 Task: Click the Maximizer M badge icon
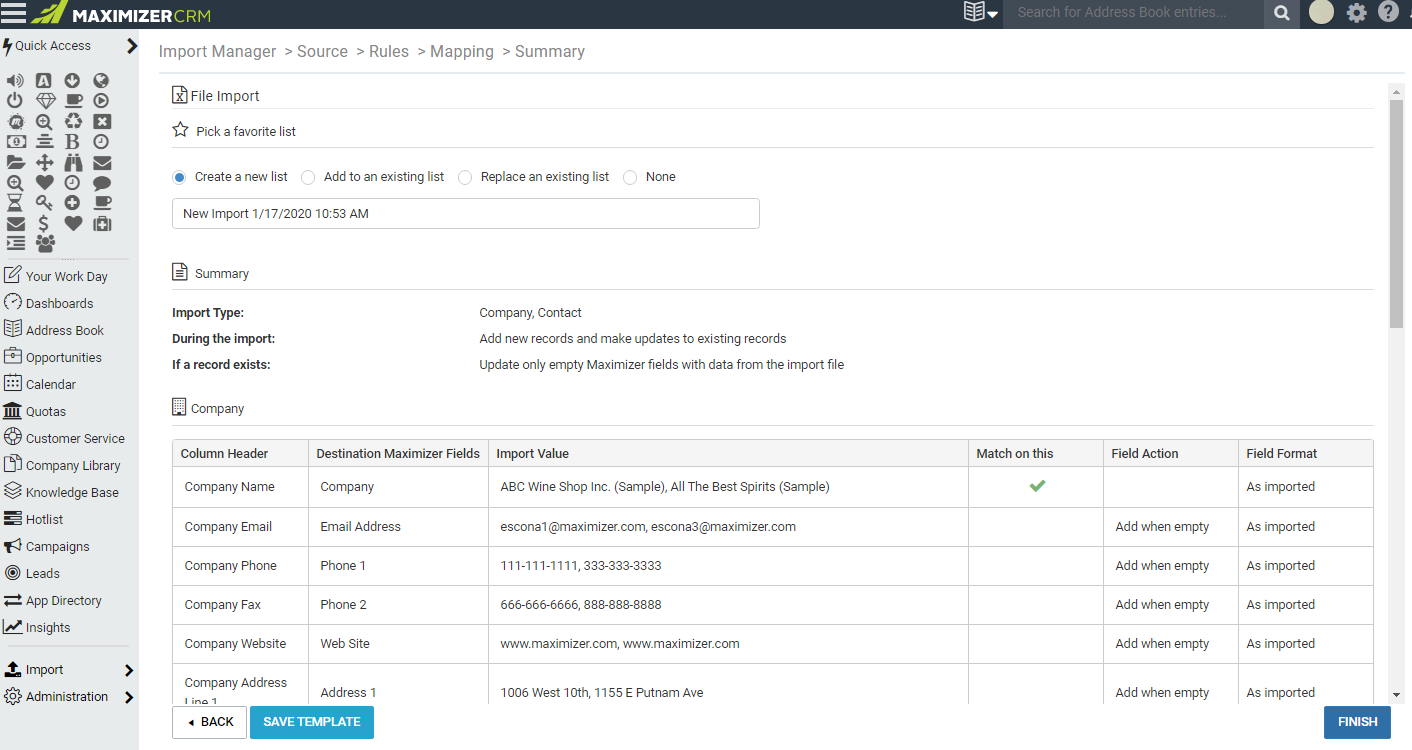pyautogui.click(x=15, y=122)
